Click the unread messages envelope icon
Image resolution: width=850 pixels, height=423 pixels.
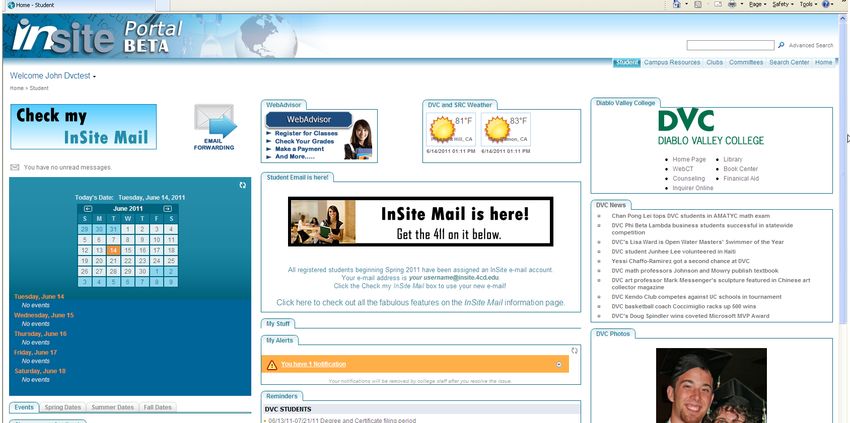pos(15,168)
